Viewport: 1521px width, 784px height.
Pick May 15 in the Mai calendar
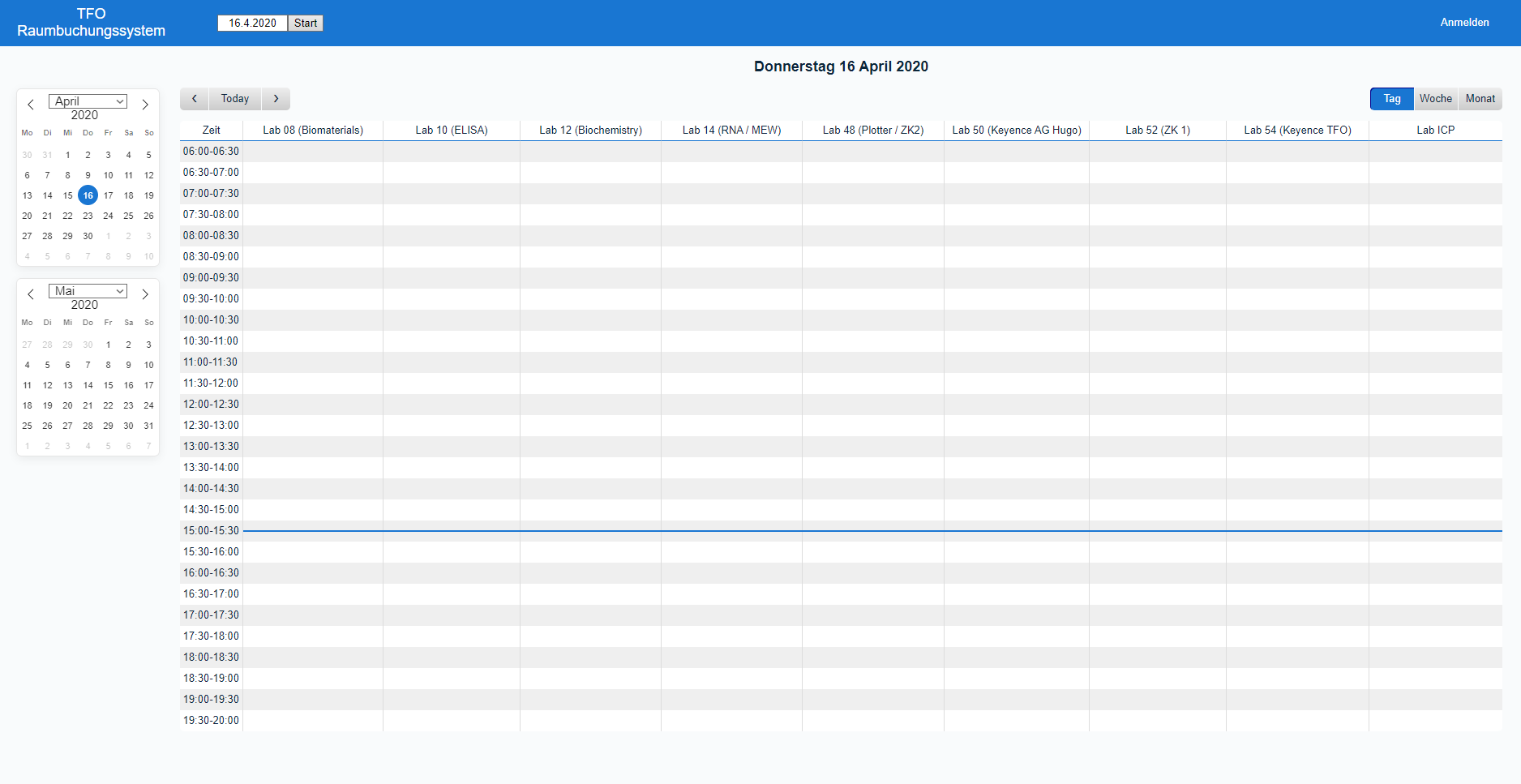point(108,385)
